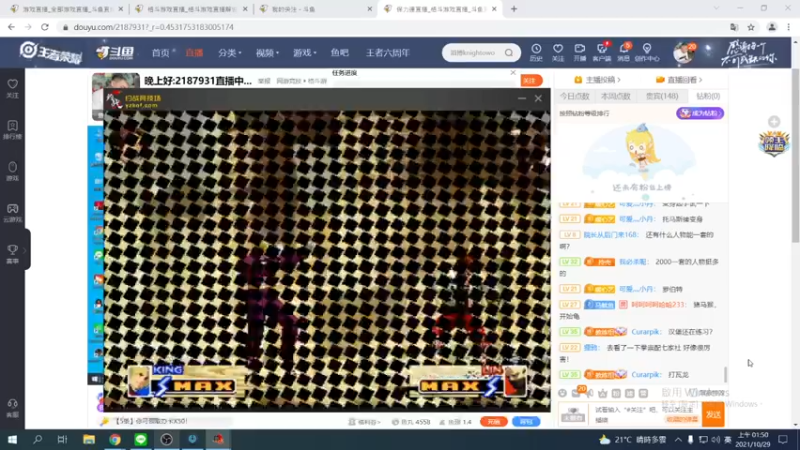Click the user avatar in the top navbar
The image size is (800, 450).
tap(683, 53)
